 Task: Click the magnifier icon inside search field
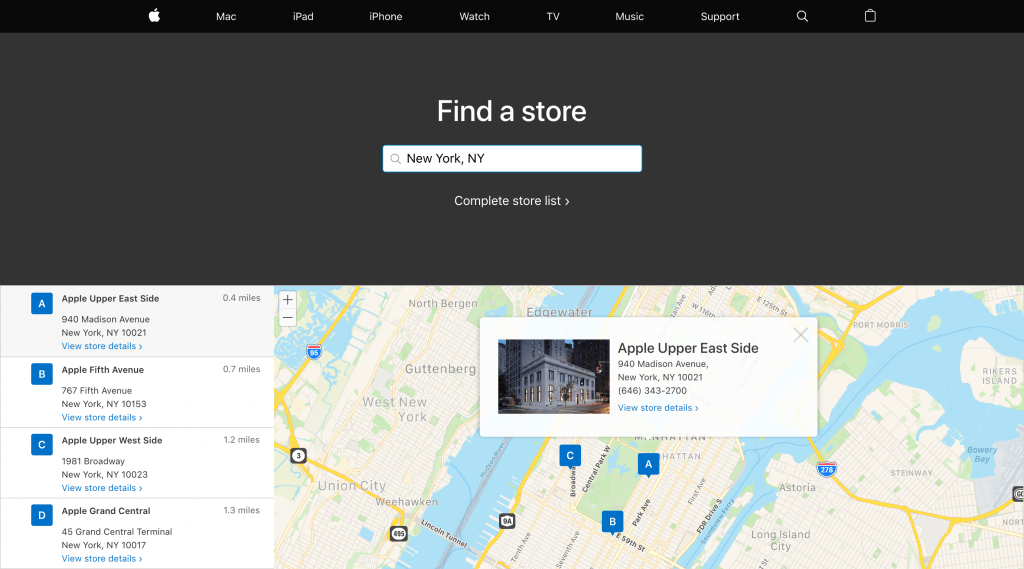point(395,159)
